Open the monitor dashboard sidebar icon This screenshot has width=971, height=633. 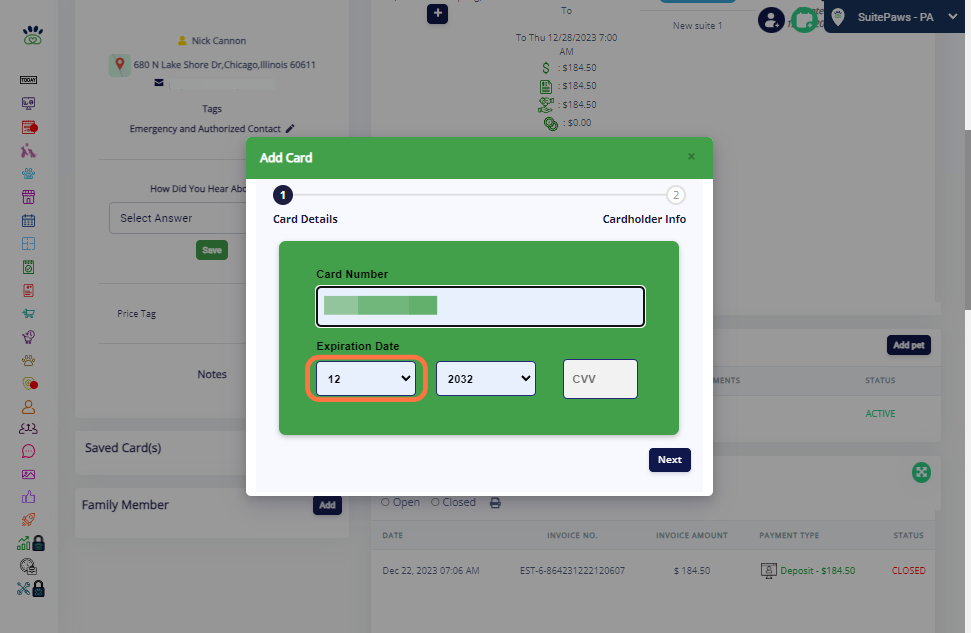point(28,103)
